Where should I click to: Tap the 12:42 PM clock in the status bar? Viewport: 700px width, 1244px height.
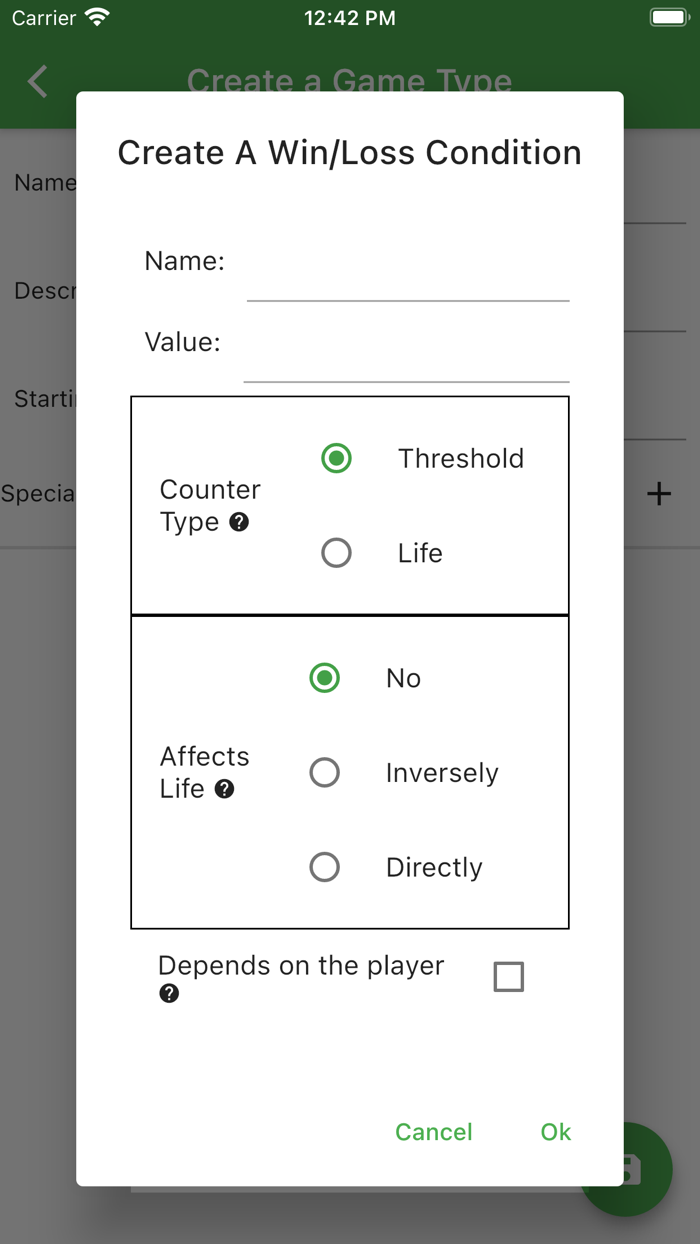349,16
